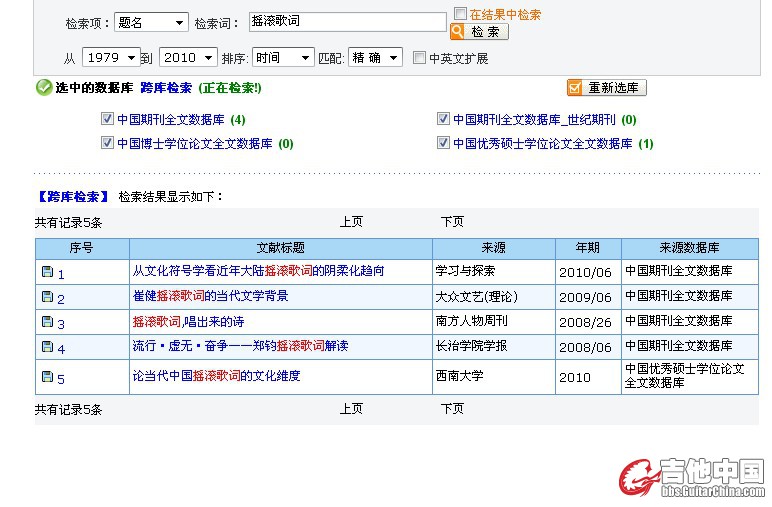Image resolution: width=772 pixels, height=507 pixels.
Task: Click the 检索 search button
Action: pyautogui.click(x=479, y=32)
